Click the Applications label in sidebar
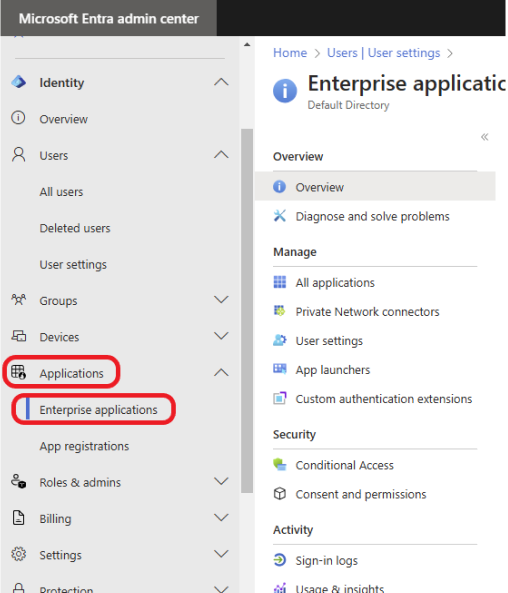Screen dimensions: 508x593 point(71,373)
